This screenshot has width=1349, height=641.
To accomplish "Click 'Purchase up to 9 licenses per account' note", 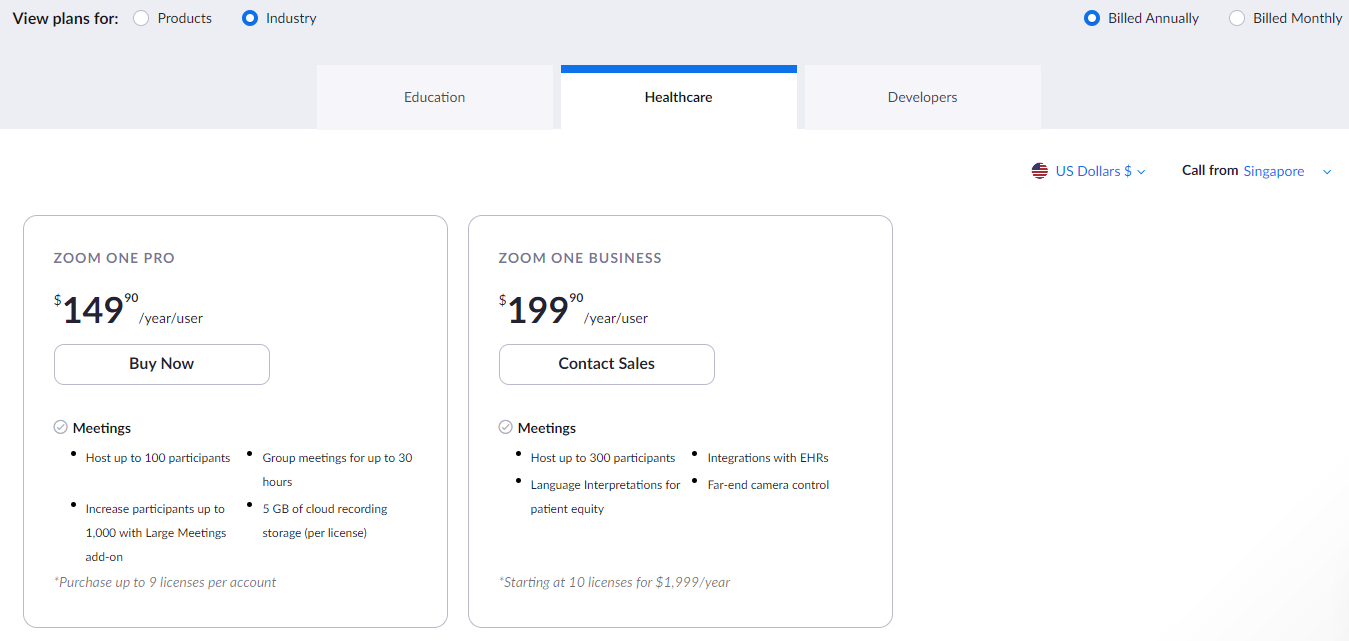I will click(x=165, y=582).
